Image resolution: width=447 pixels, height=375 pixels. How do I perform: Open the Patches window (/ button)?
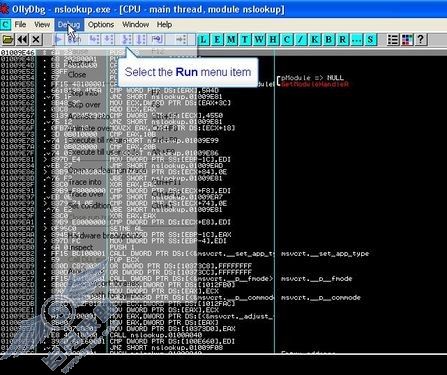coord(301,40)
